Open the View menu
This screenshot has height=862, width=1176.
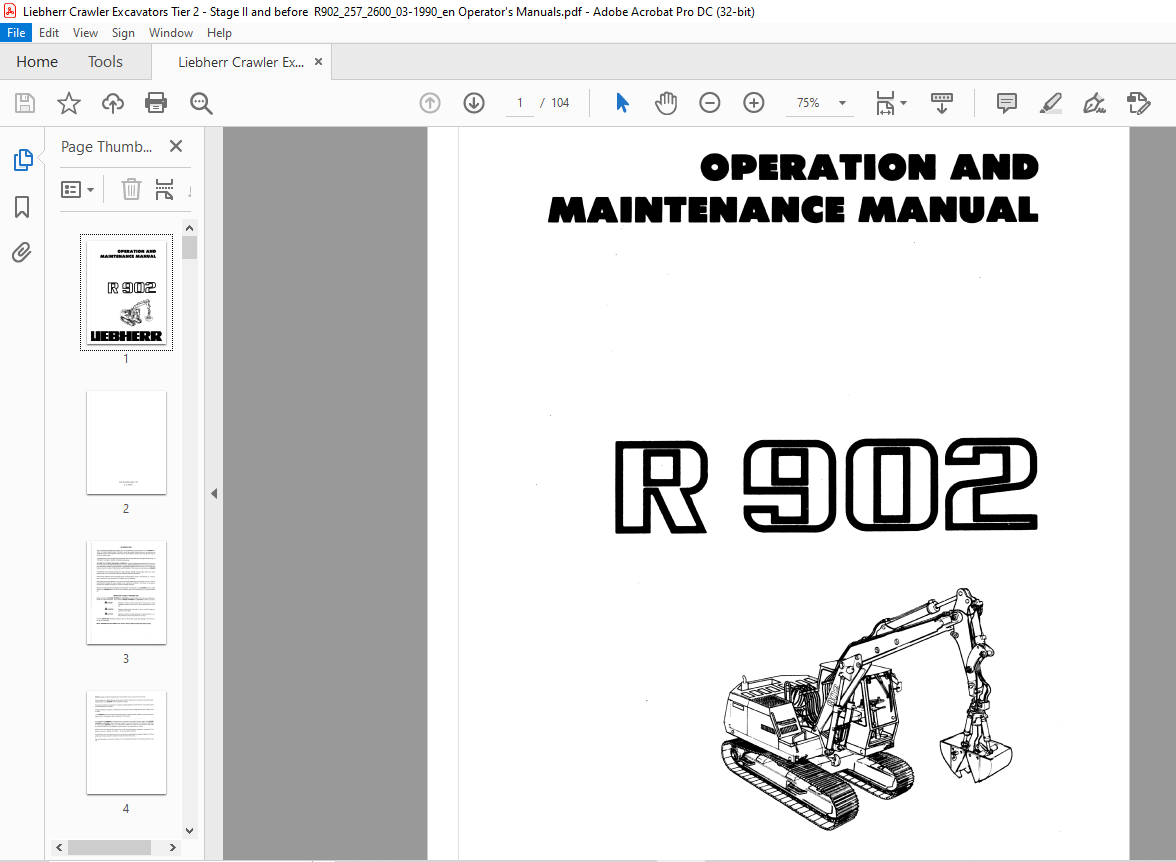click(x=86, y=32)
